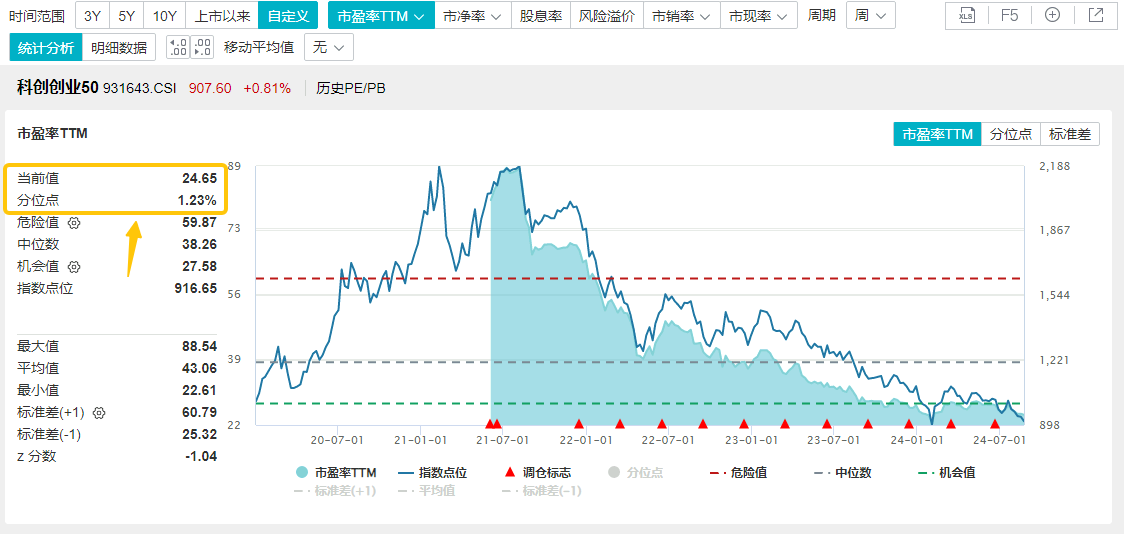1124x534 pixels.
Task: Click the 上市以来 range button
Action: 222,15
